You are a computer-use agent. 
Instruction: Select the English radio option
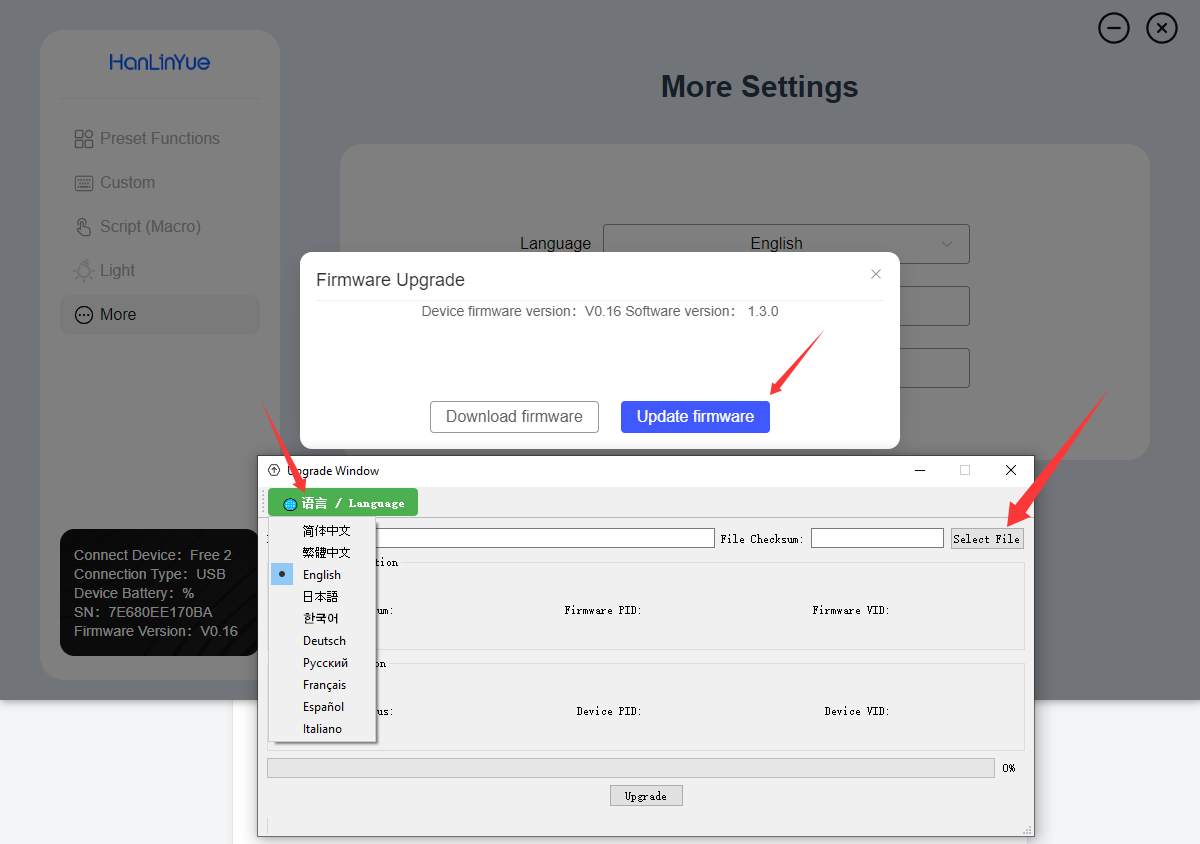(x=281, y=574)
